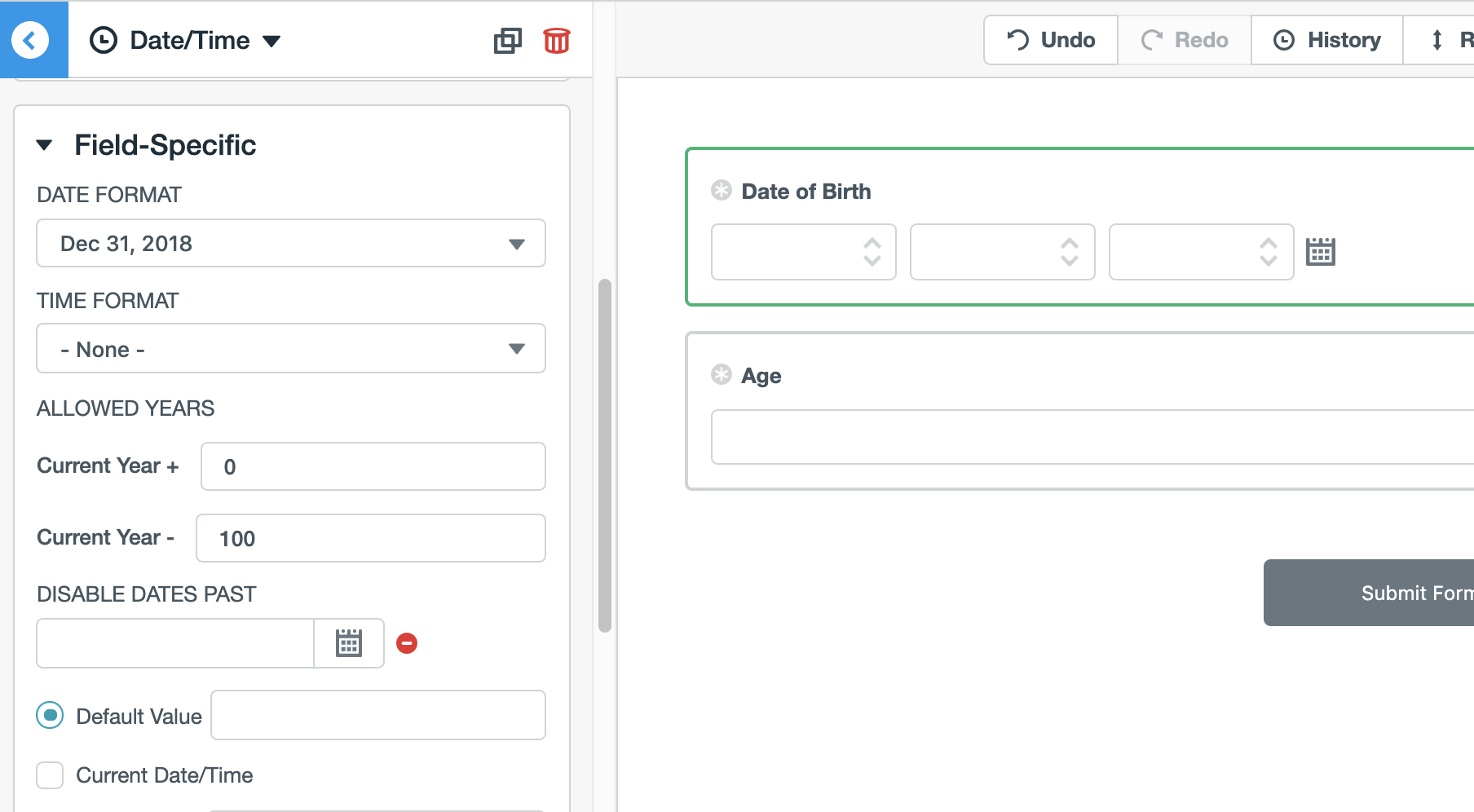Open calendar picker under Disable Dates Past

(349, 642)
